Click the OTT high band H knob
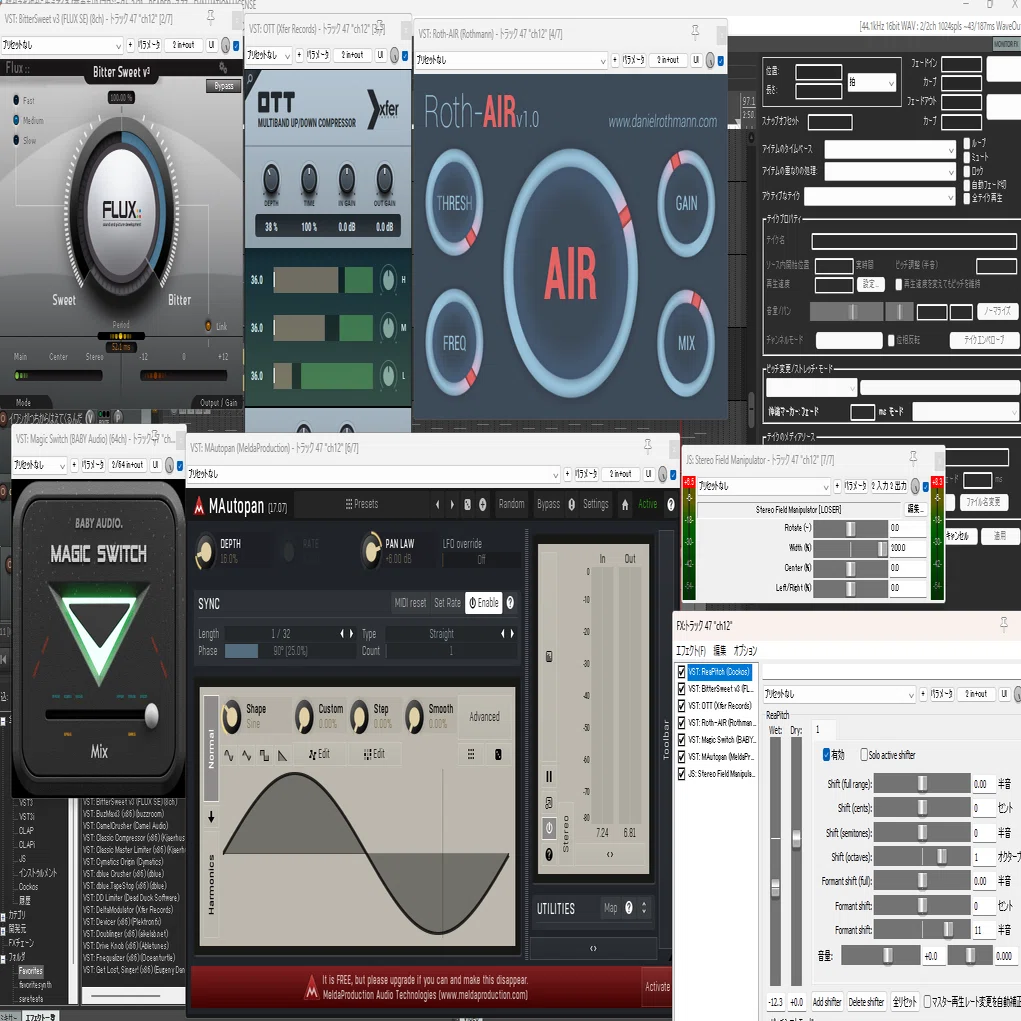1021x1021 pixels. coord(388,279)
